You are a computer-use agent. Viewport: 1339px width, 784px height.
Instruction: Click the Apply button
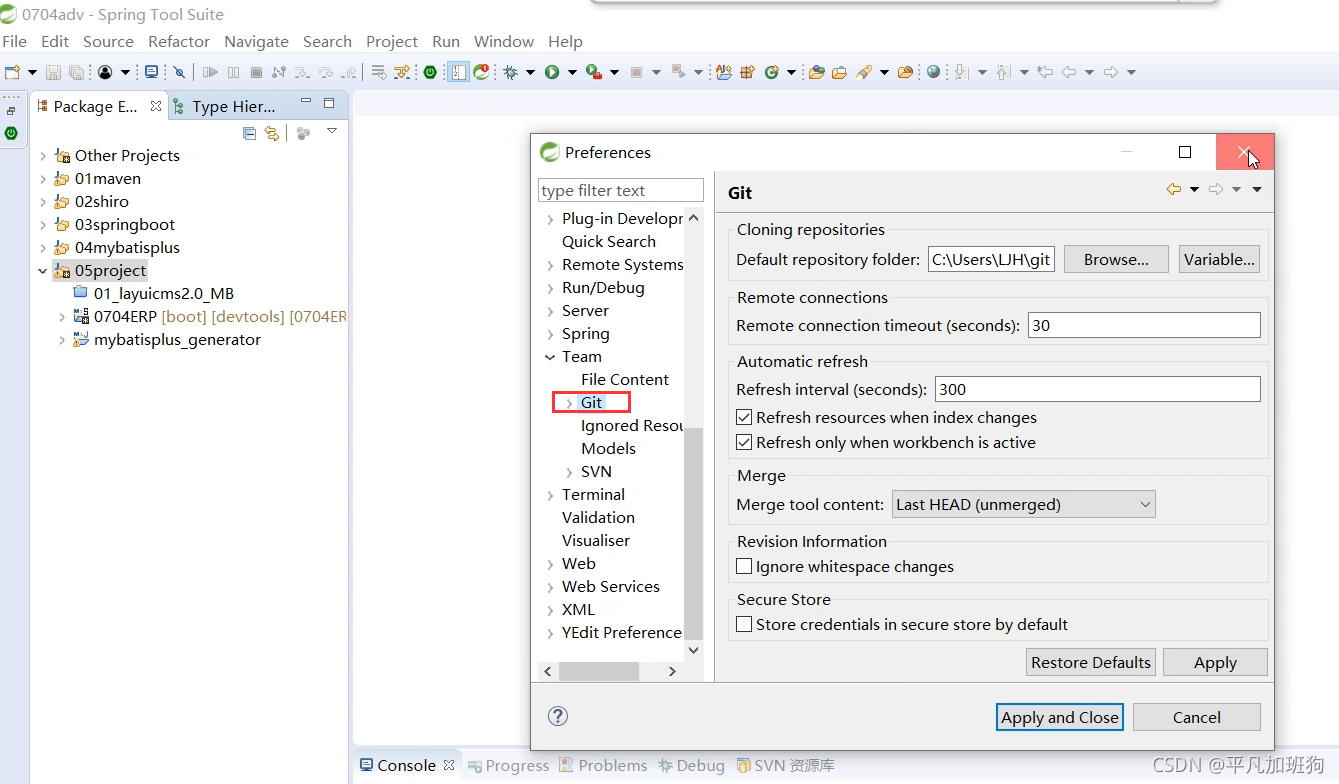pos(1215,662)
